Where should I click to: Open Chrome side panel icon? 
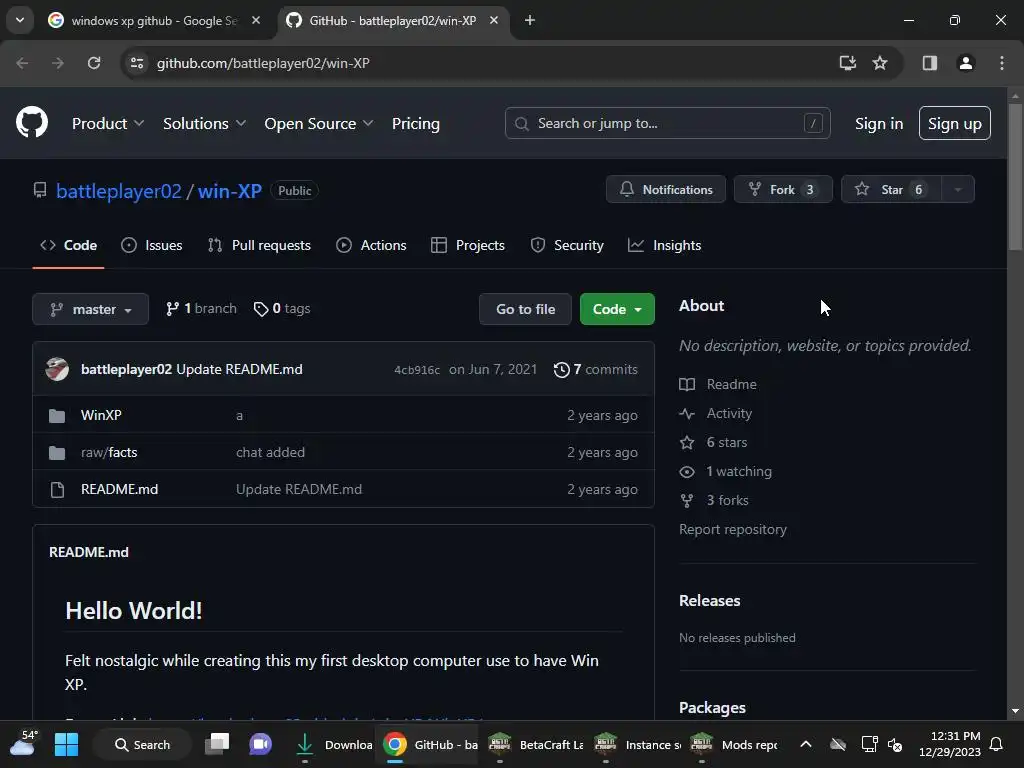(929, 63)
